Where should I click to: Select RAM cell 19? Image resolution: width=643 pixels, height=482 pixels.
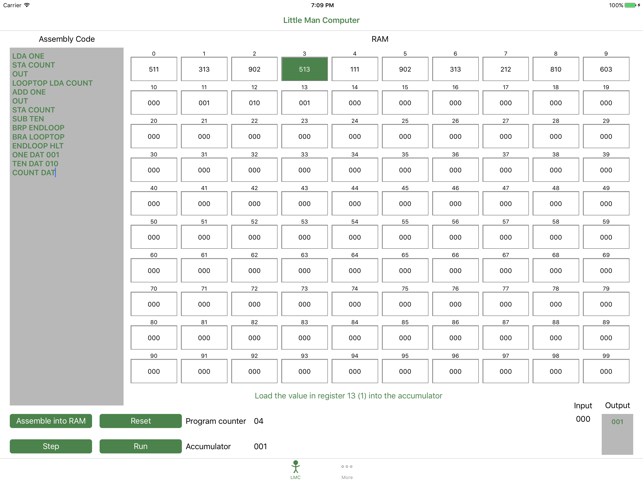(606, 103)
